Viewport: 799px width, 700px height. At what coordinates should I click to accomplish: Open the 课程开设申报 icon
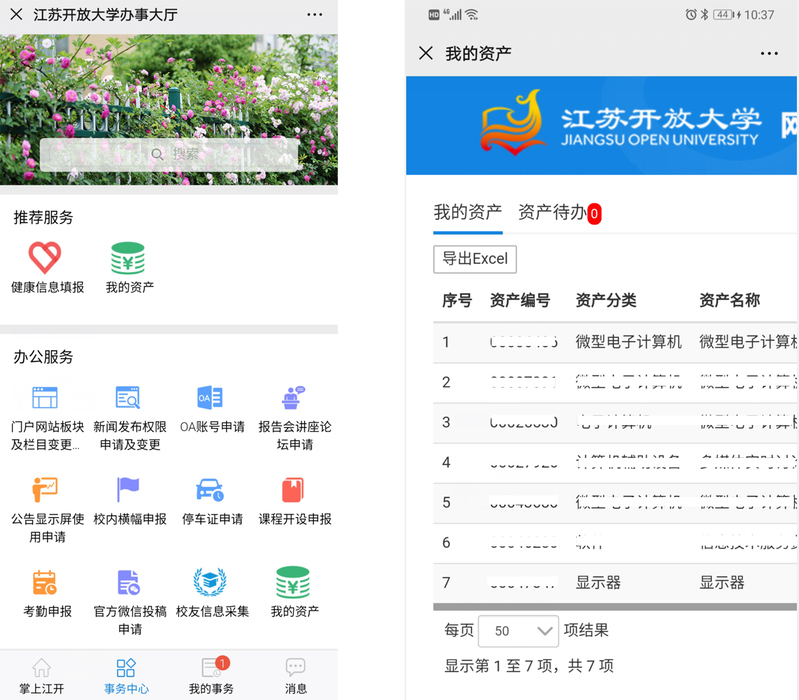[x=294, y=490]
